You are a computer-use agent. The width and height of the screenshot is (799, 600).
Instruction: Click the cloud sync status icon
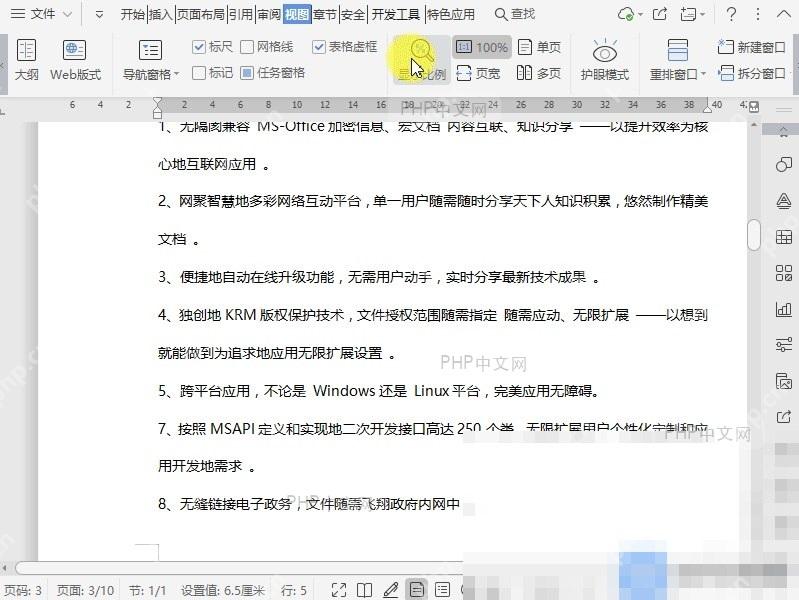pos(626,14)
